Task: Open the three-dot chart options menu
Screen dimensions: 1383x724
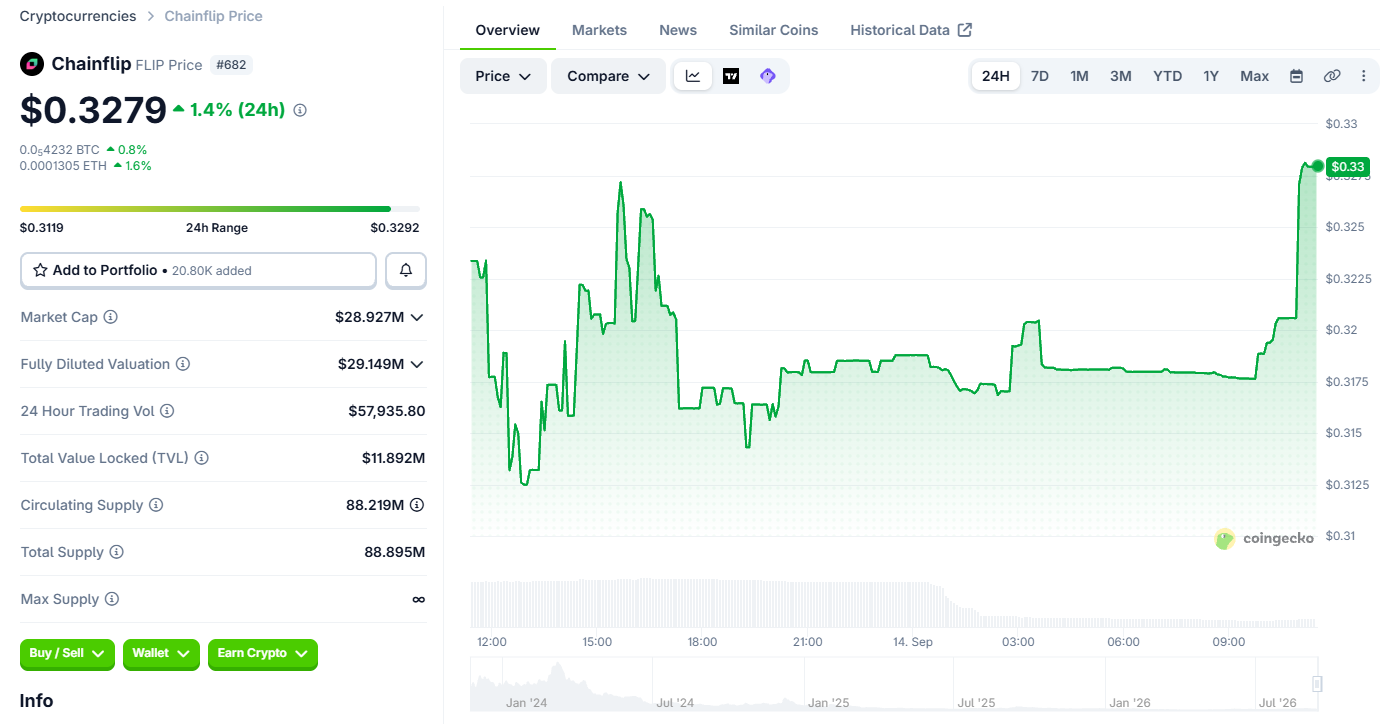Action: tap(1364, 76)
